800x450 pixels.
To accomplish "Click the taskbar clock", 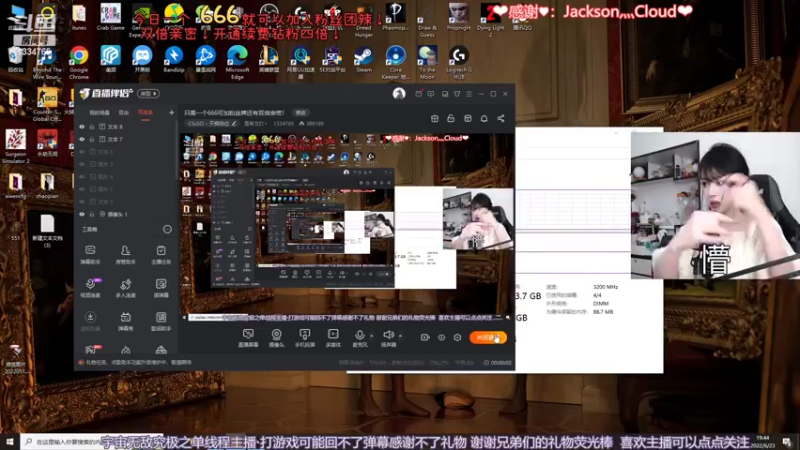I will pyautogui.click(x=763, y=442).
